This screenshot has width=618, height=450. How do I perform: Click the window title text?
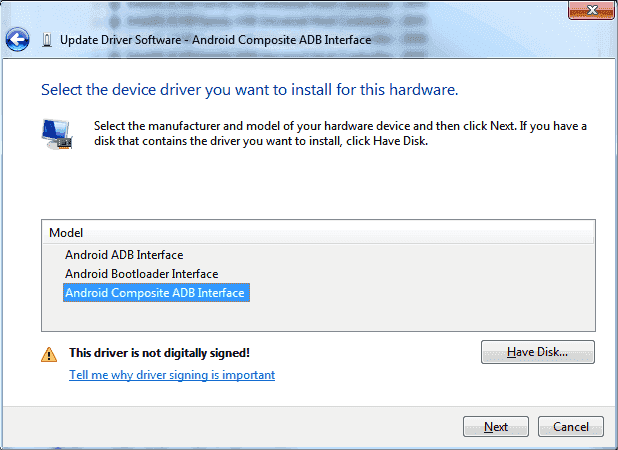(216, 40)
